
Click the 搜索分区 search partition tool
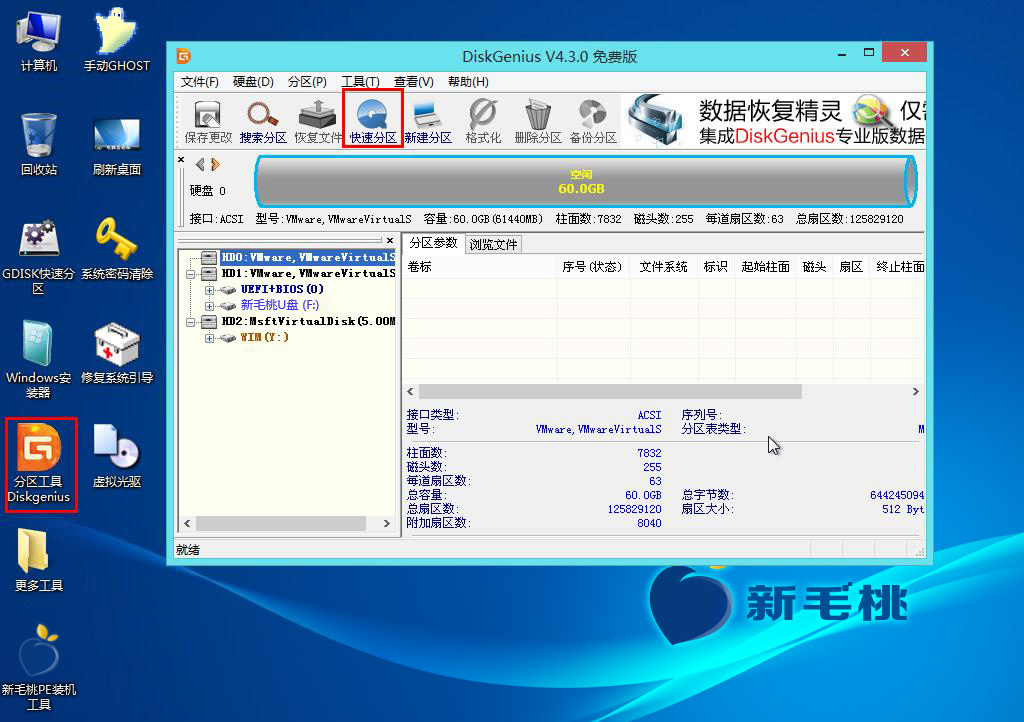pos(263,121)
